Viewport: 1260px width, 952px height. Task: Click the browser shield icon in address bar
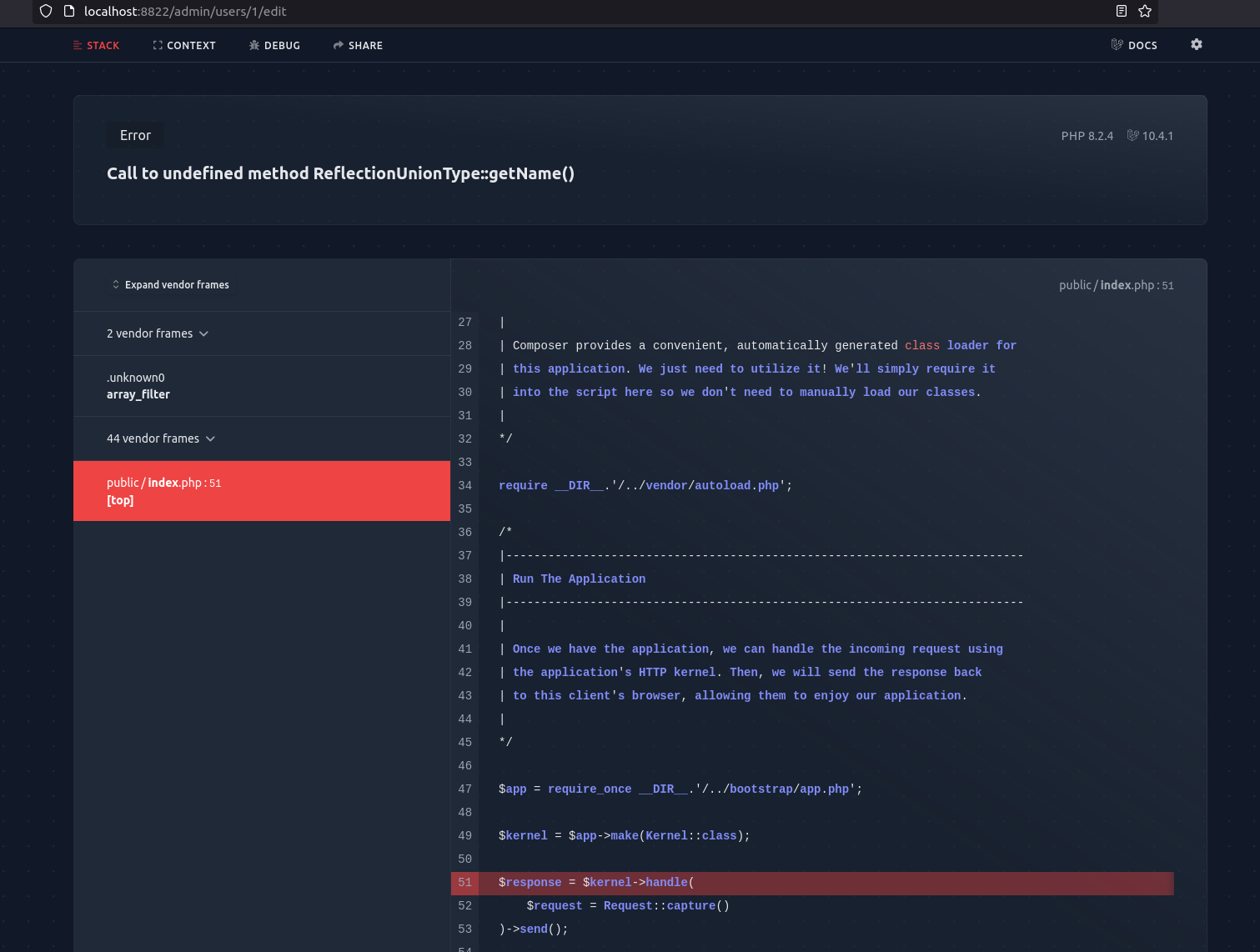point(46,12)
